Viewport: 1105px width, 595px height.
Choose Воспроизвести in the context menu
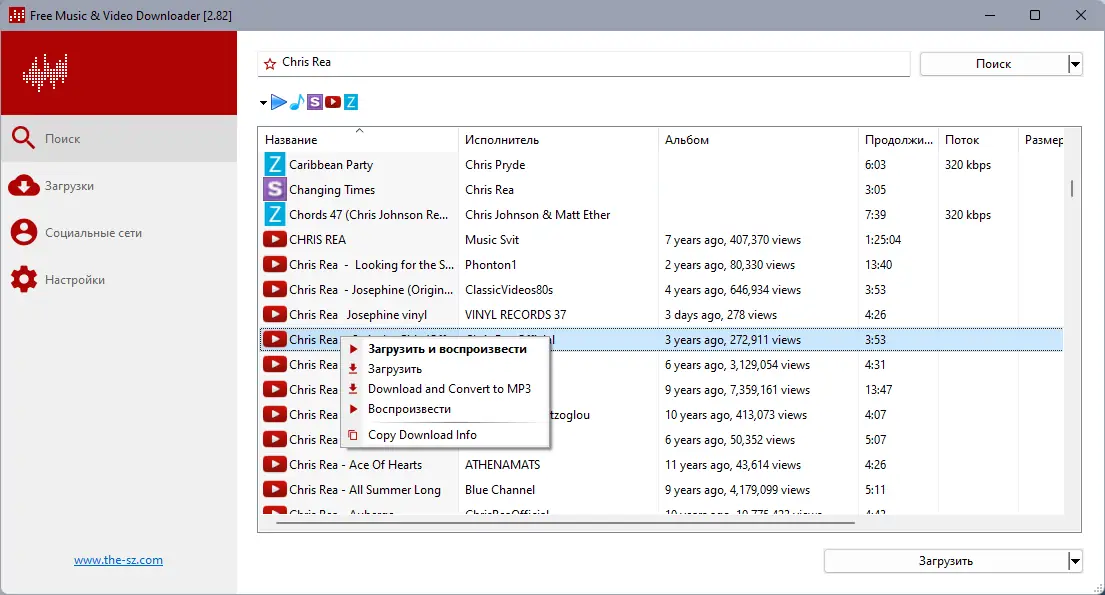click(x=445, y=409)
